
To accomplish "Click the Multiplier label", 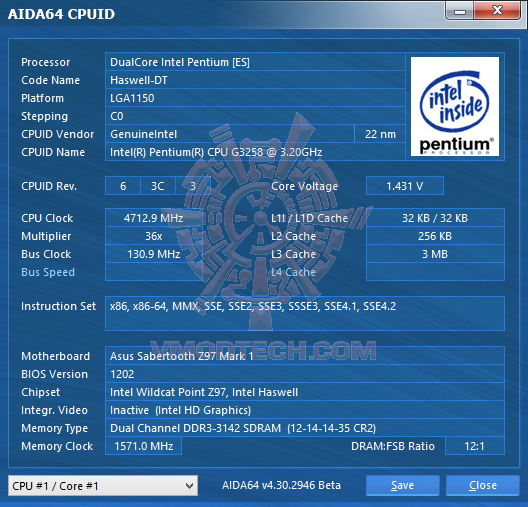I will [x=46, y=236].
